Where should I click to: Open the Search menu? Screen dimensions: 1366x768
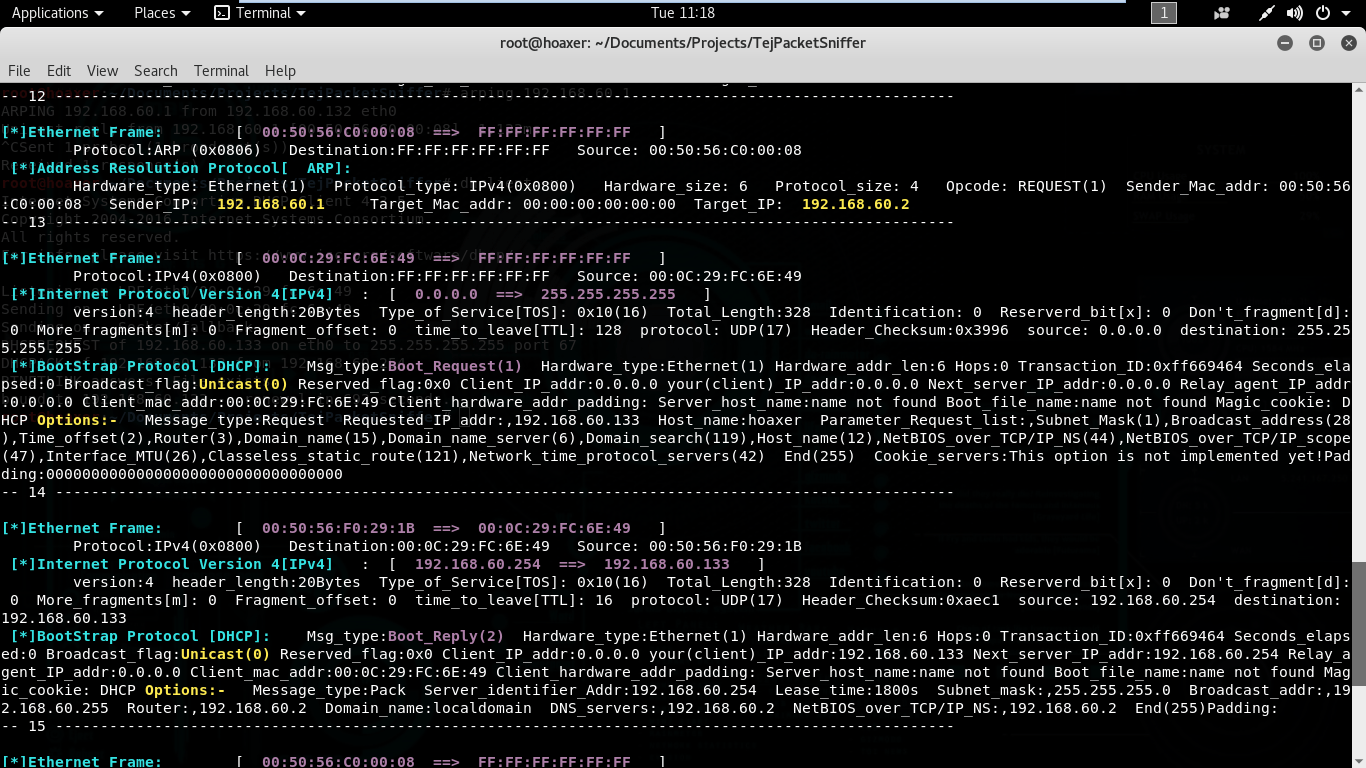155,70
